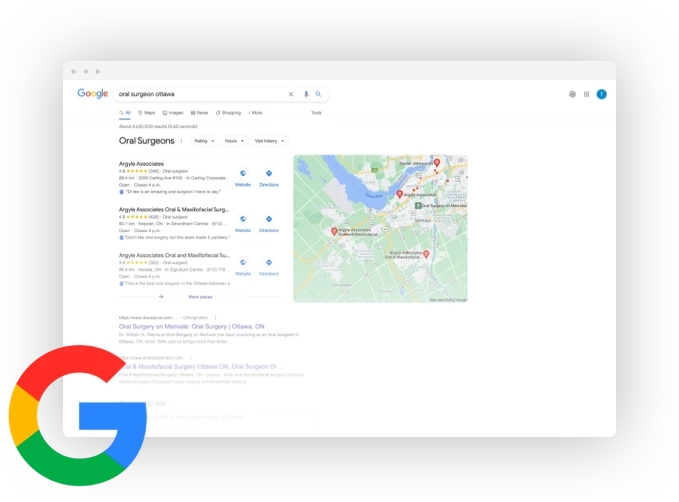Switch to the Images tab

tap(173, 113)
